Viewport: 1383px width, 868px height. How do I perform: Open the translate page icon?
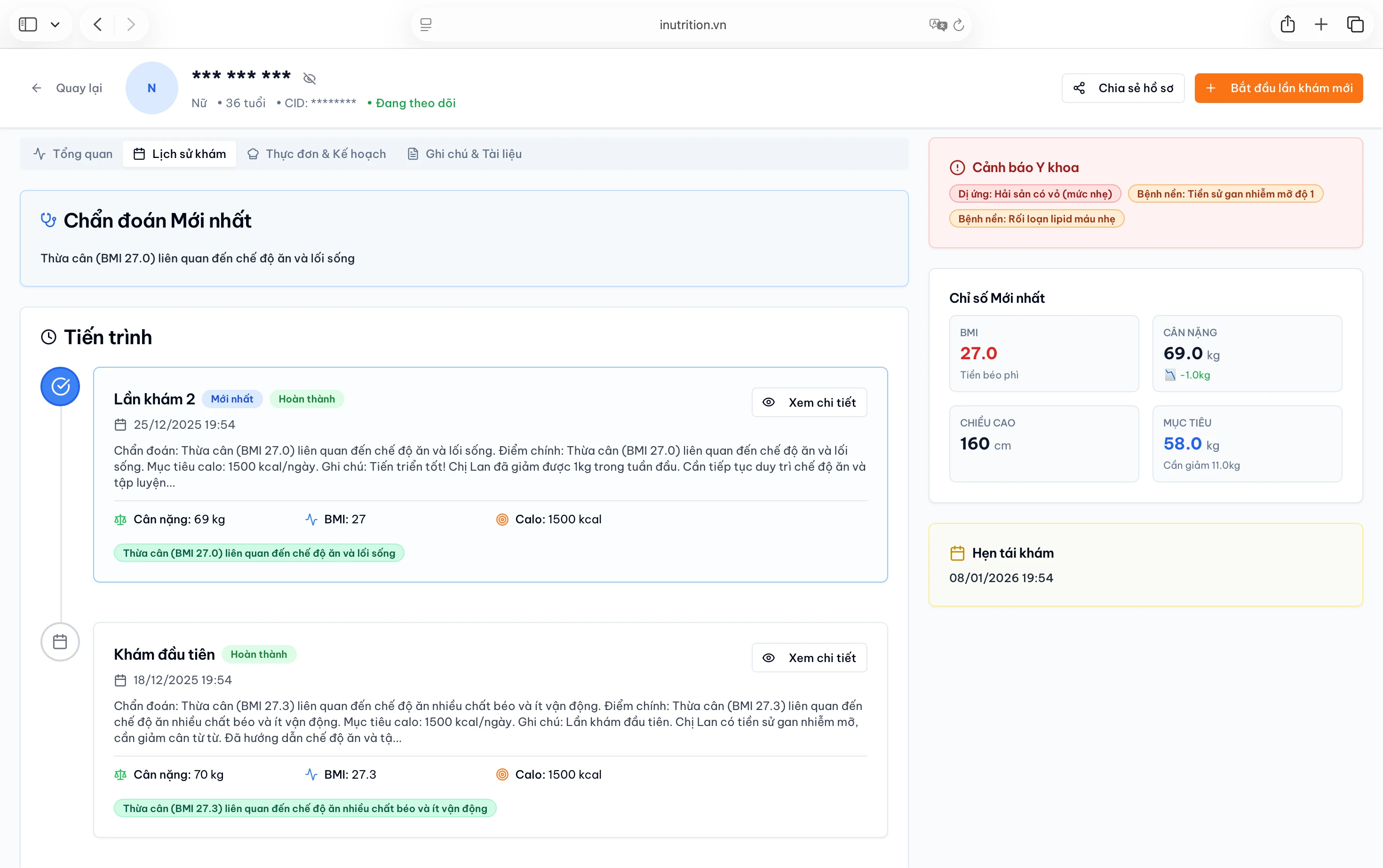pos(938,24)
